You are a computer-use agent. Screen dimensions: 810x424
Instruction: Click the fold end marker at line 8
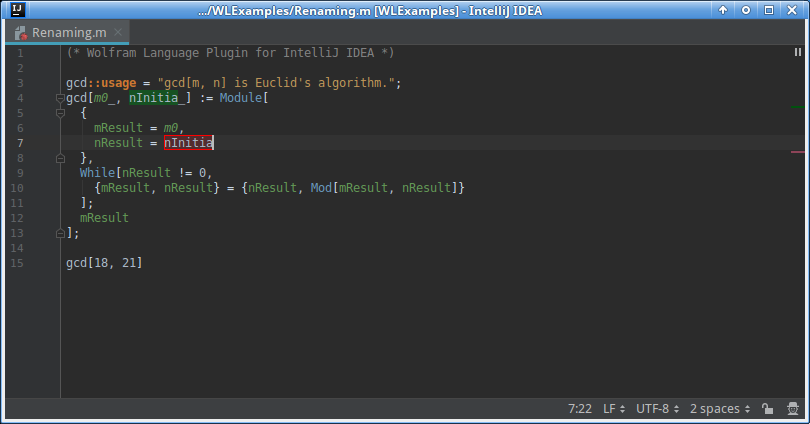(x=60, y=158)
